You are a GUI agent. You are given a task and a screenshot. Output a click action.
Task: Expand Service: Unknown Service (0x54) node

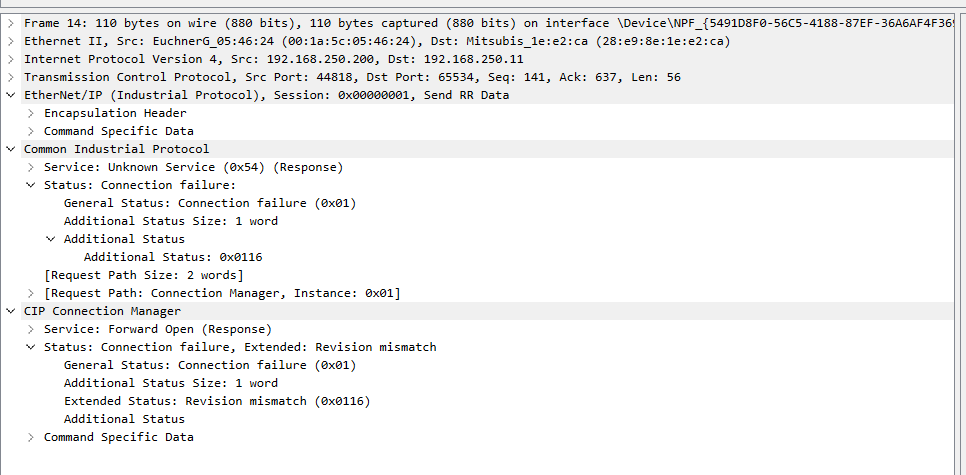pyautogui.click(x=30, y=167)
